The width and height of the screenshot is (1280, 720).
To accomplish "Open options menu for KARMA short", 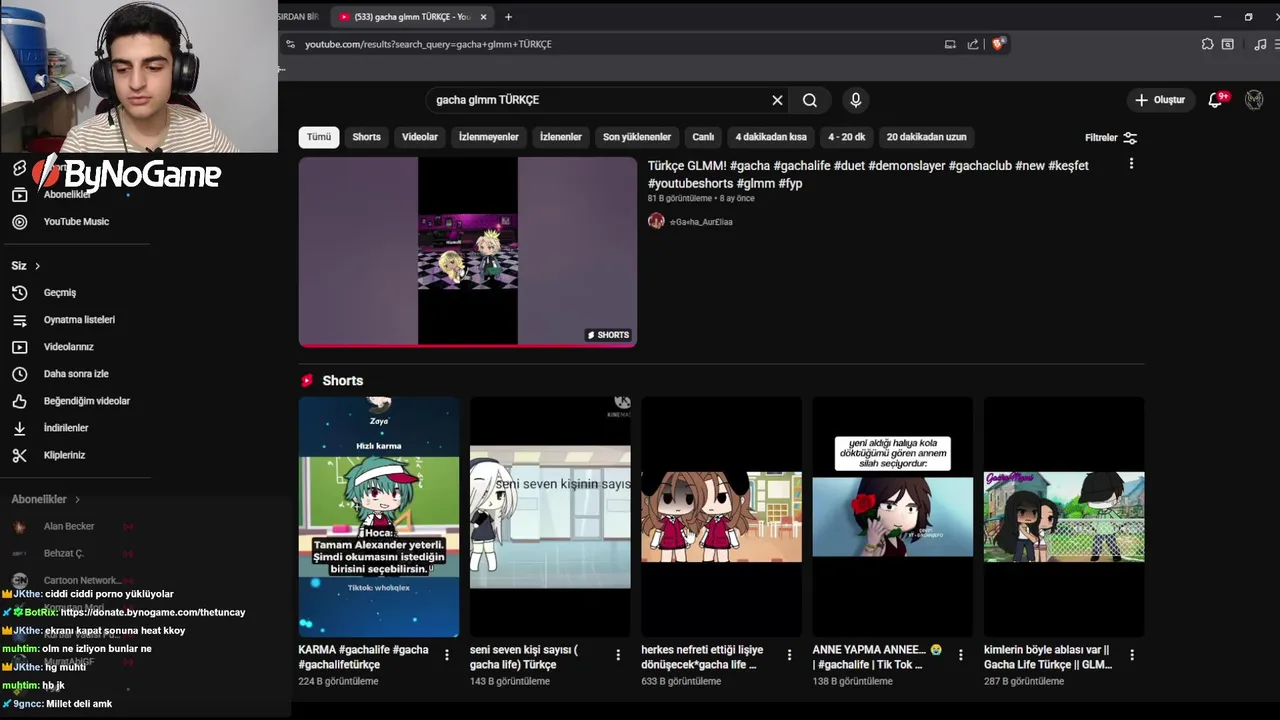I will point(447,655).
